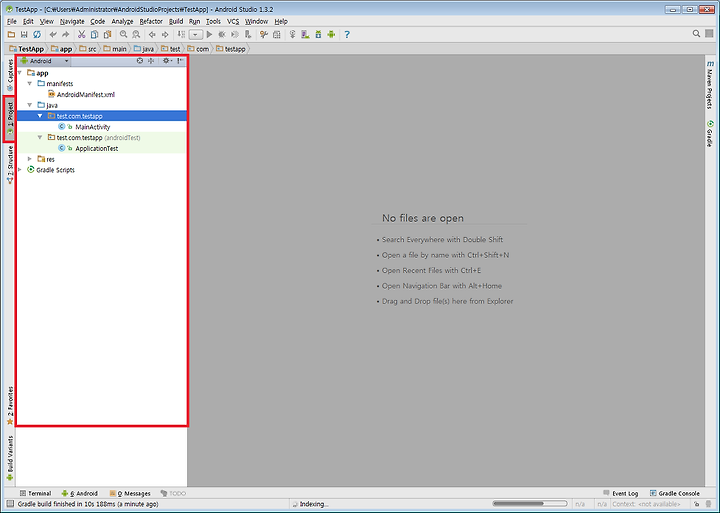Image resolution: width=720 pixels, height=513 pixels.
Task: Open the Build menu
Action: coord(176,21)
